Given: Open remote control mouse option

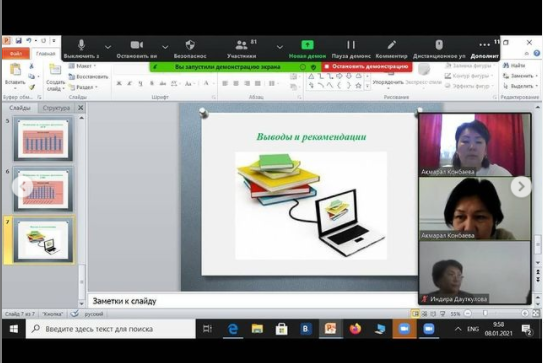Looking at the screenshot, I should tap(439, 48).
